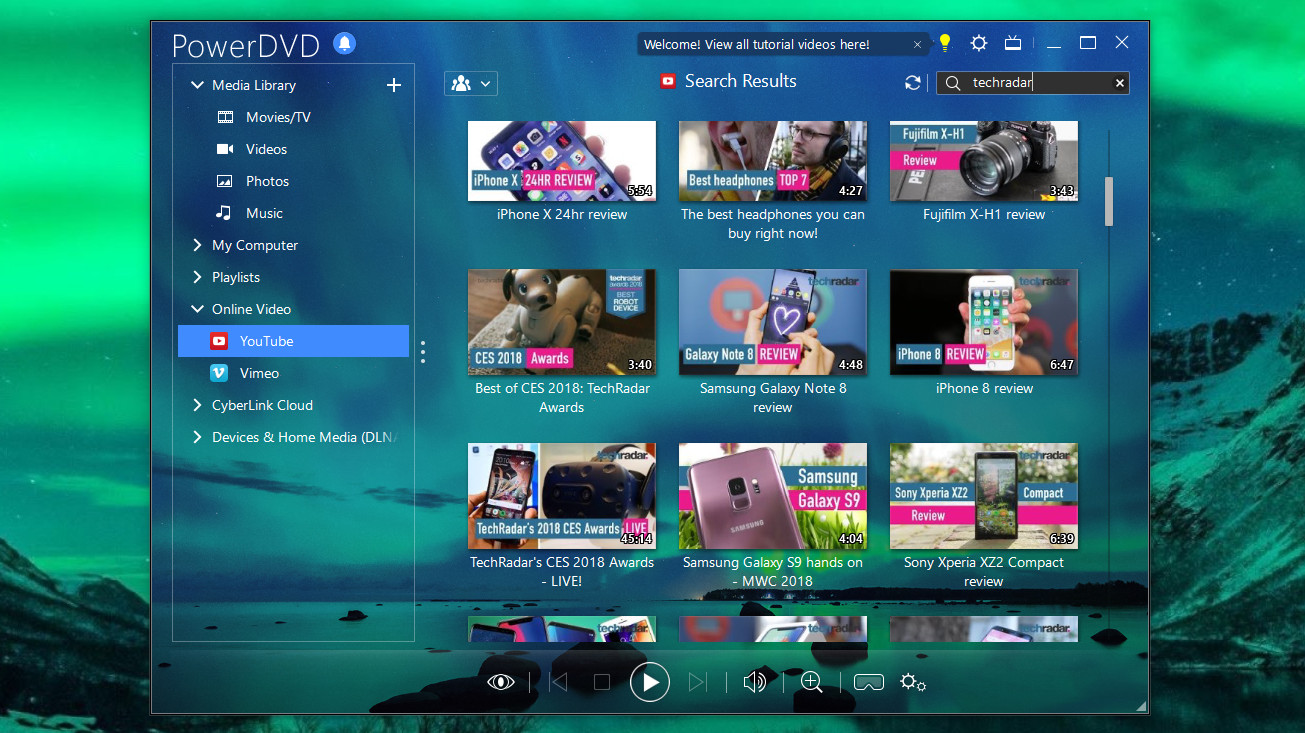
Task: Click the yellow lightbulb tips icon
Action: tap(944, 43)
